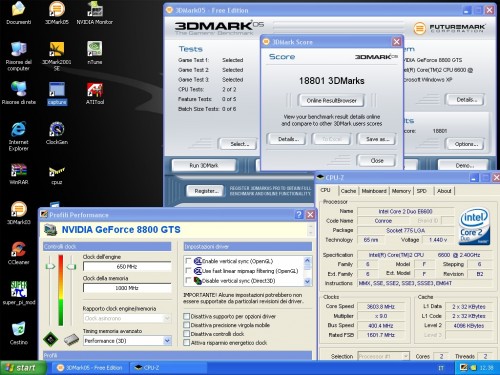Click the GPU chip icon in Profili Performance
The height and width of the screenshot is (375, 500).
click(x=50, y=340)
